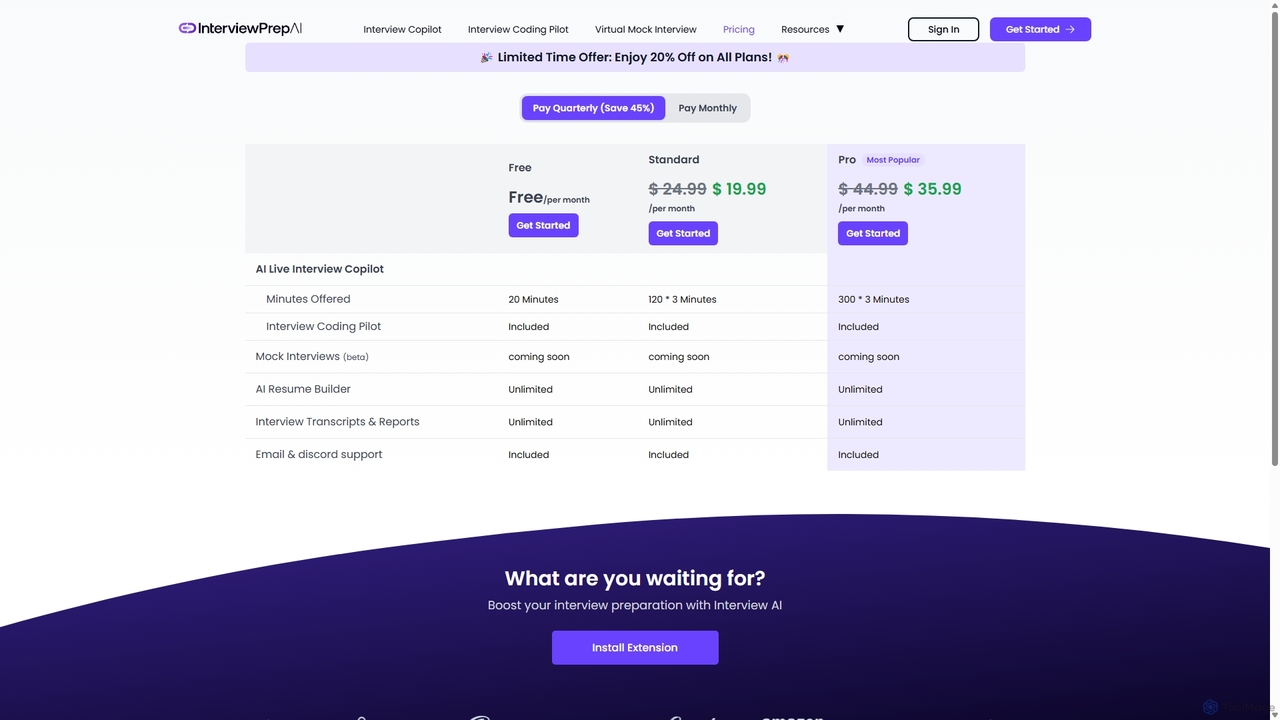
Task: Click the Install Extension button
Action: coord(635,647)
